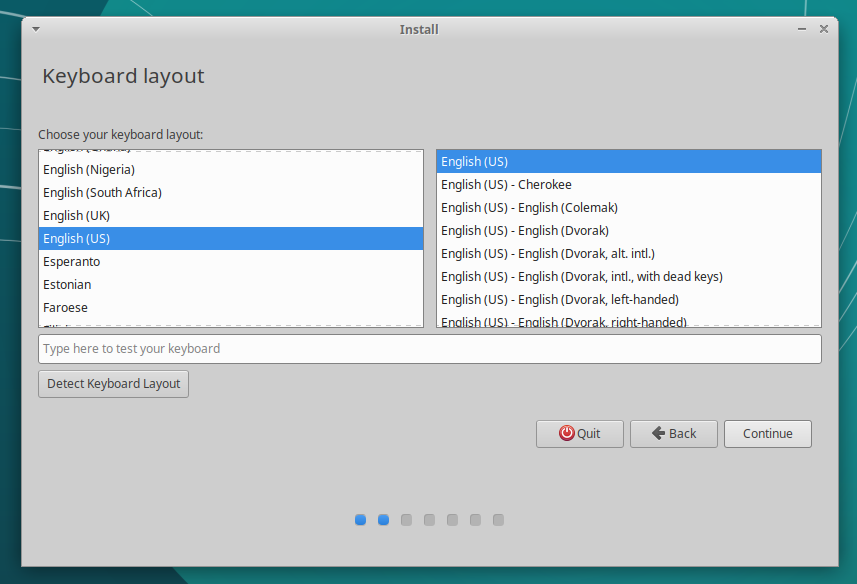Choose English (US) - Cherokee variant
The height and width of the screenshot is (584, 857).
click(x=629, y=185)
